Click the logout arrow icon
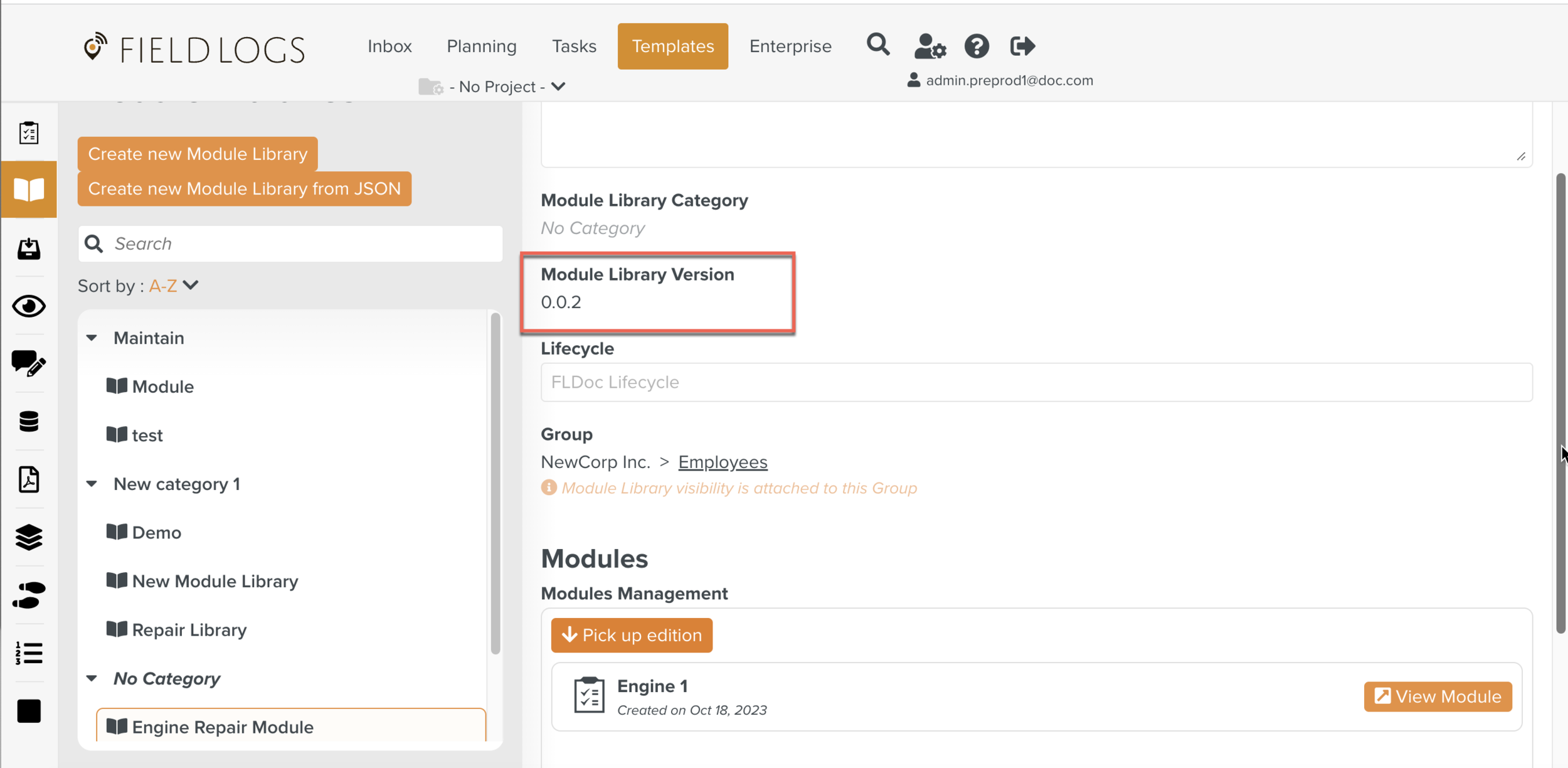This screenshot has width=1568, height=768. 1022,46
